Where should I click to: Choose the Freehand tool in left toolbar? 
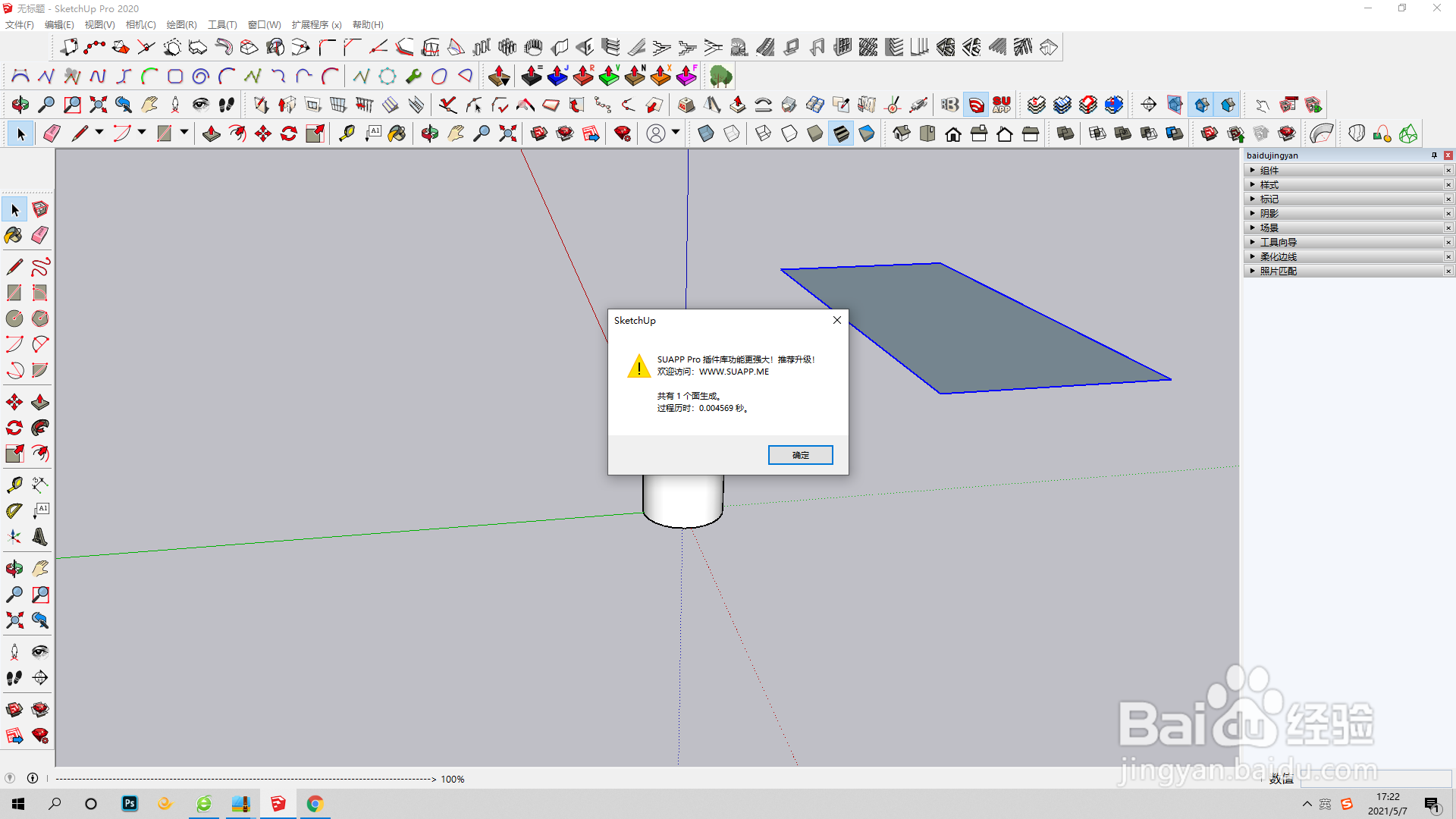40,267
